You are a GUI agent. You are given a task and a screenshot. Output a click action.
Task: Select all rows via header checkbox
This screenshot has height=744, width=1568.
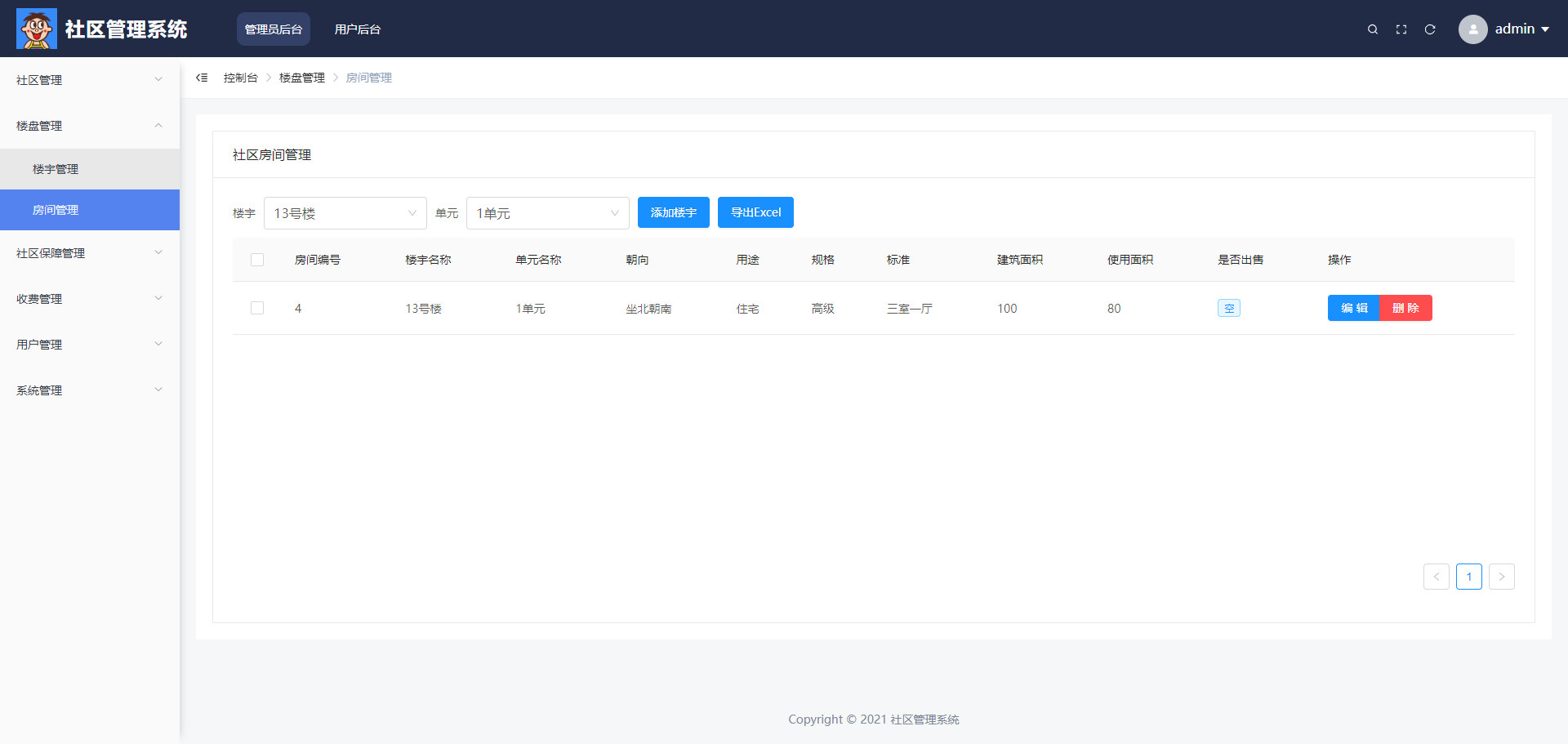point(257,260)
